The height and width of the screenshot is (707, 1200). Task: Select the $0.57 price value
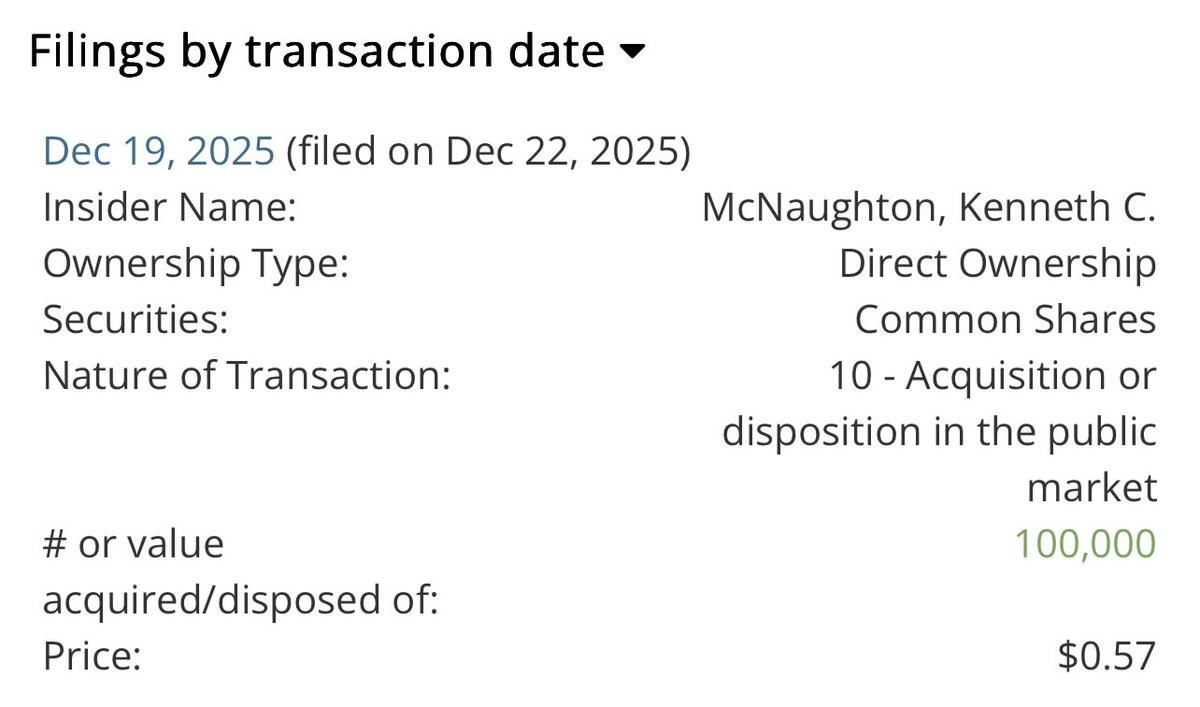(1107, 658)
